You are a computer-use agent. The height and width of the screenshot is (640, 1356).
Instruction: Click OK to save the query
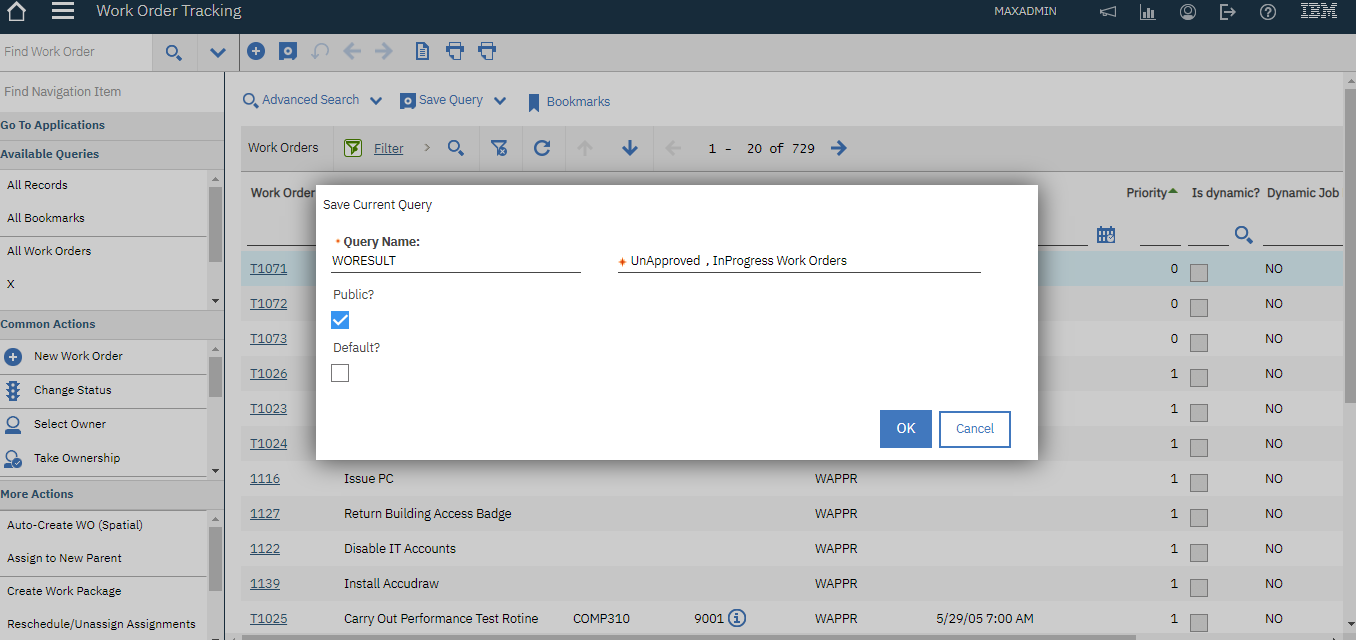[905, 428]
